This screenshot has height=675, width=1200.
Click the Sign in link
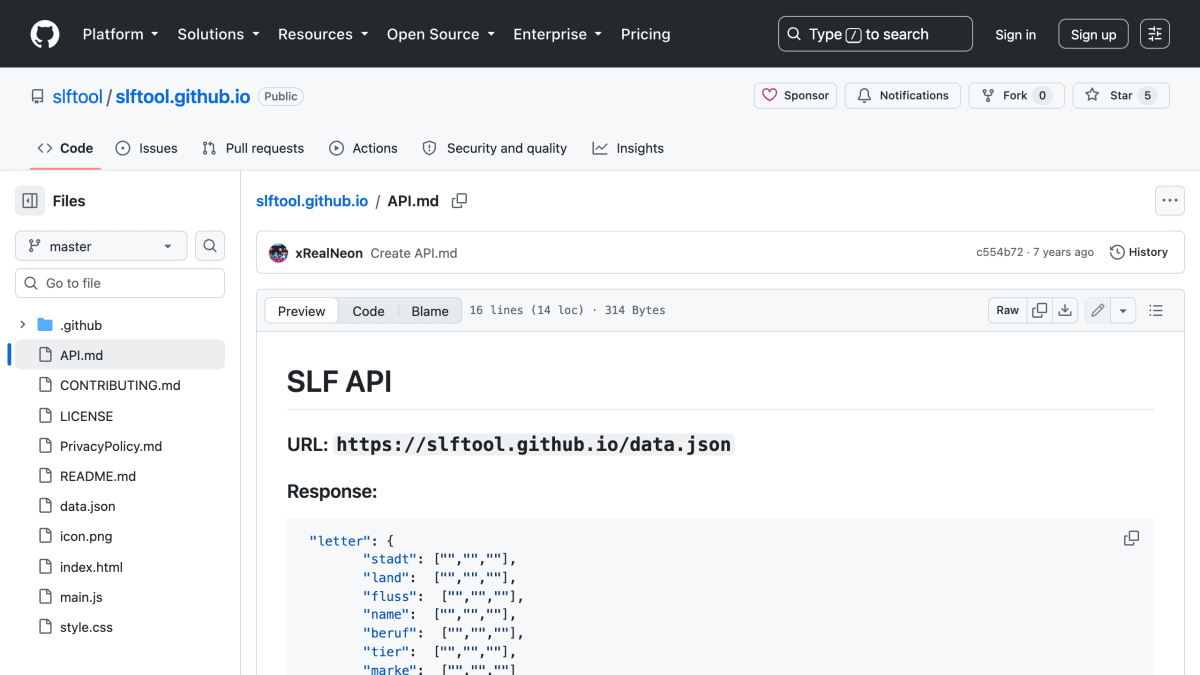[x=1015, y=34]
